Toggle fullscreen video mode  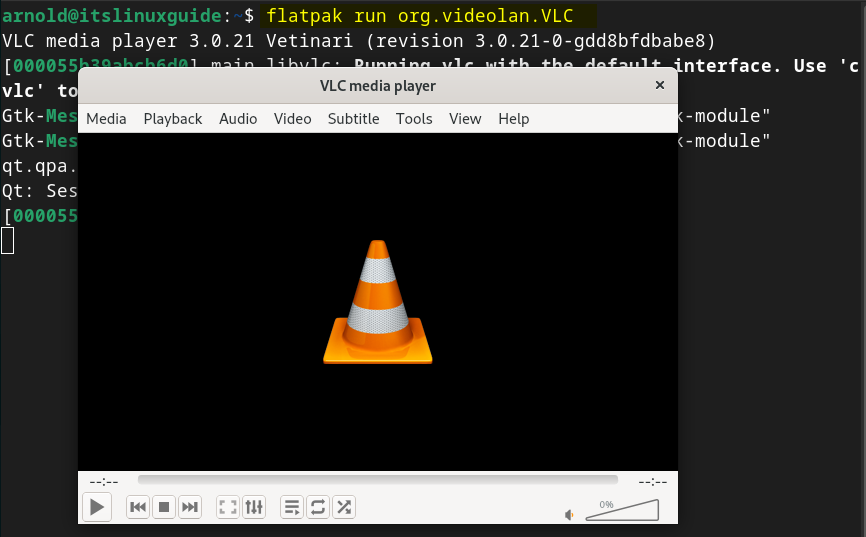(x=228, y=507)
